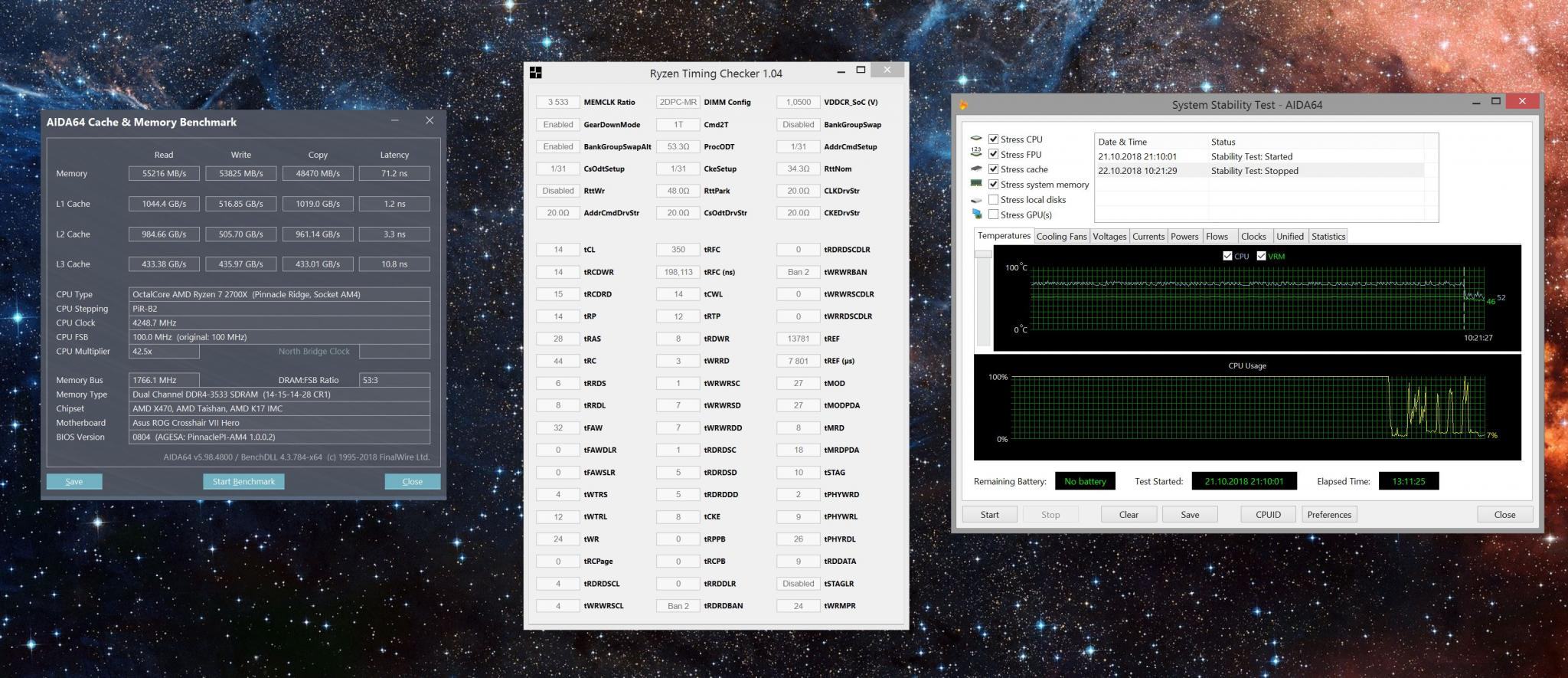Toggle the CPU graph legend checkbox
1568x678 pixels.
(x=1227, y=257)
